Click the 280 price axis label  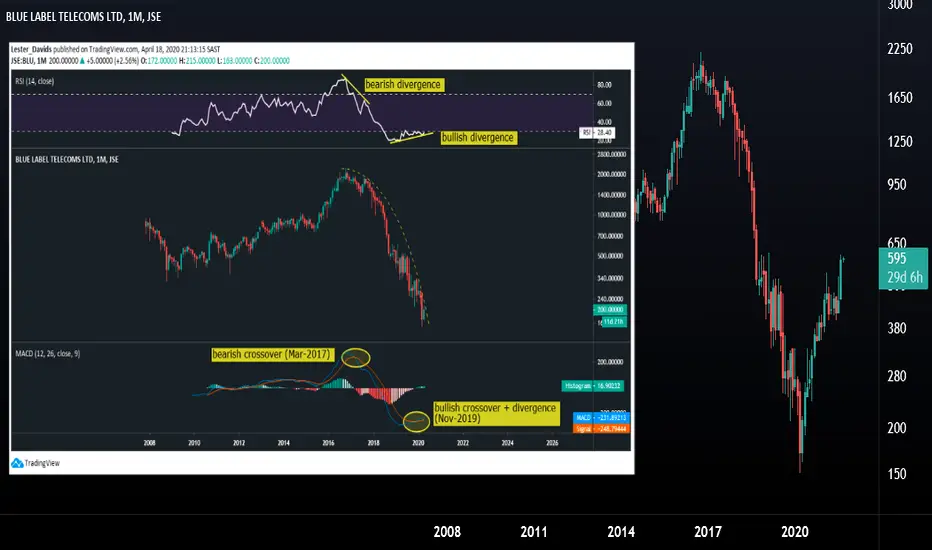[896, 376]
